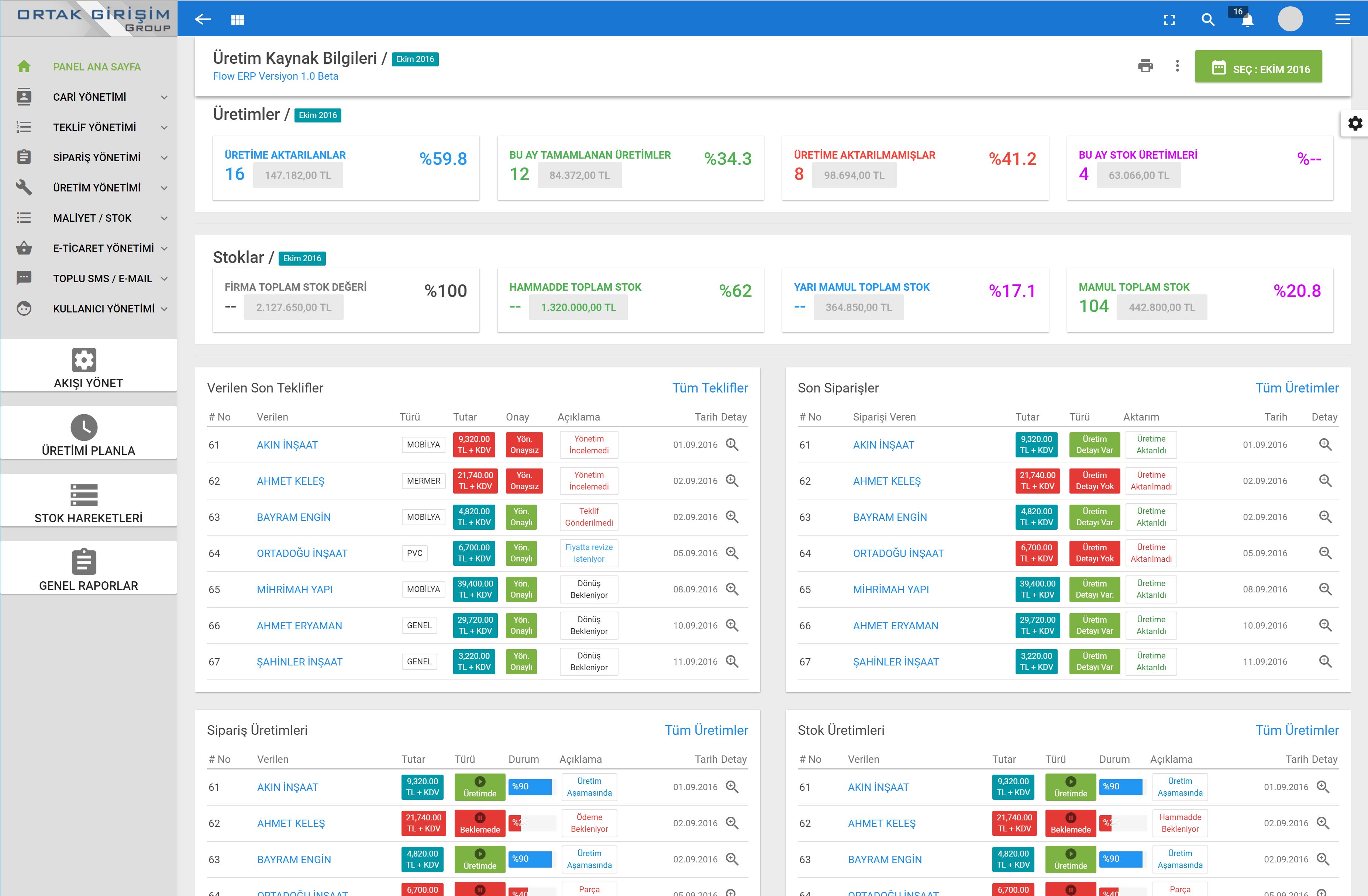Viewport: 1368px width, 896px height.
Task: Open MİHRİMAH YAPI link in Son Siparişler
Action: click(x=890, y=590)
